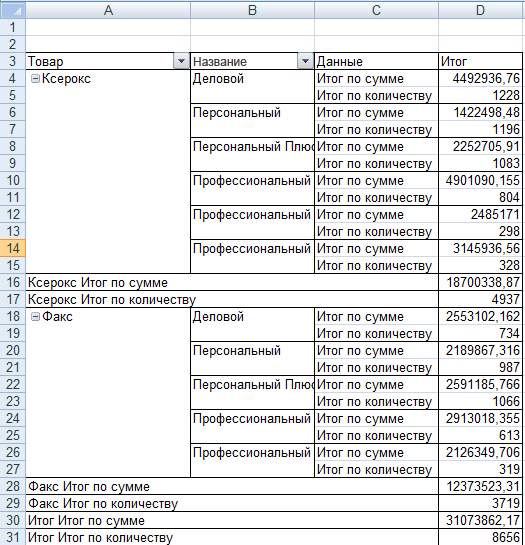Select grand total 31073862,17
Screen dimensions: 525x545
[480, 520]
